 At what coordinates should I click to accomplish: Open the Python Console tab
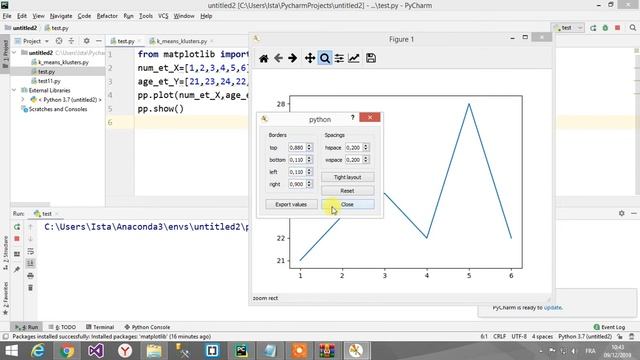pos(147,327)
